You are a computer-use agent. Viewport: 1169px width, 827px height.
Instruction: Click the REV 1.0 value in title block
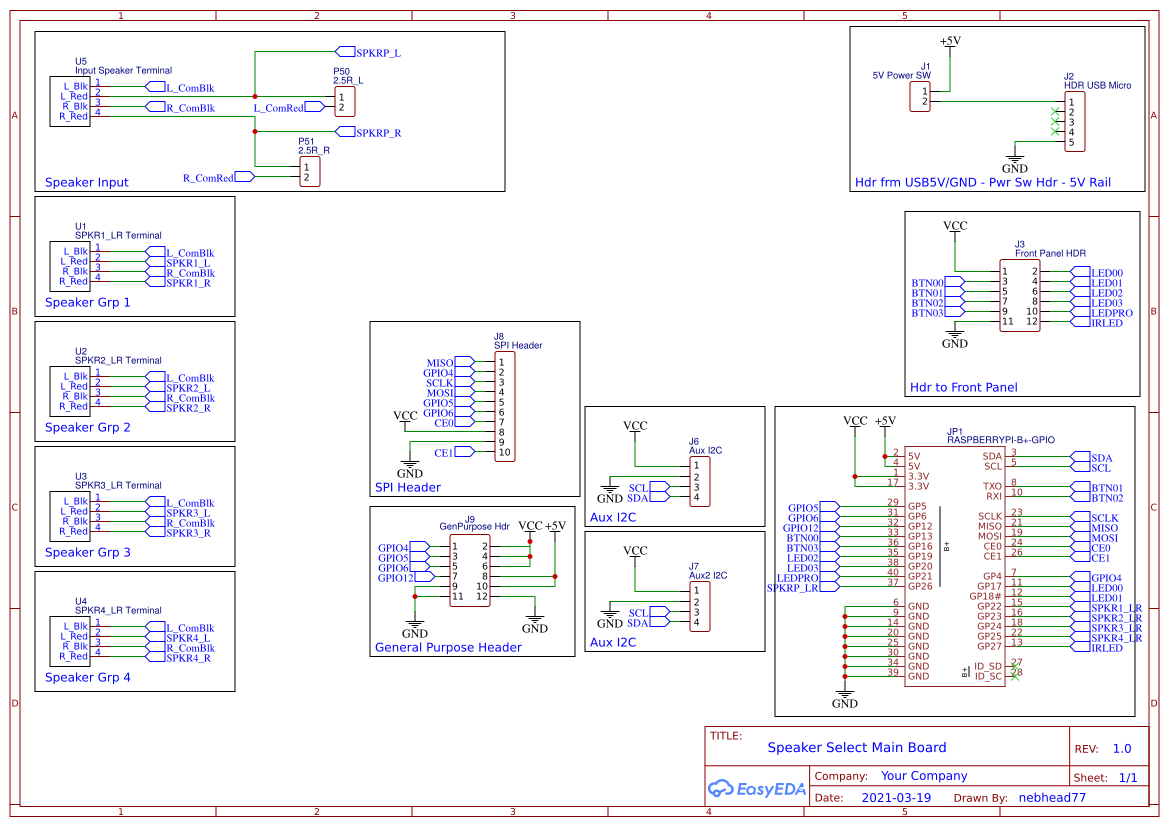point(1121,748)
